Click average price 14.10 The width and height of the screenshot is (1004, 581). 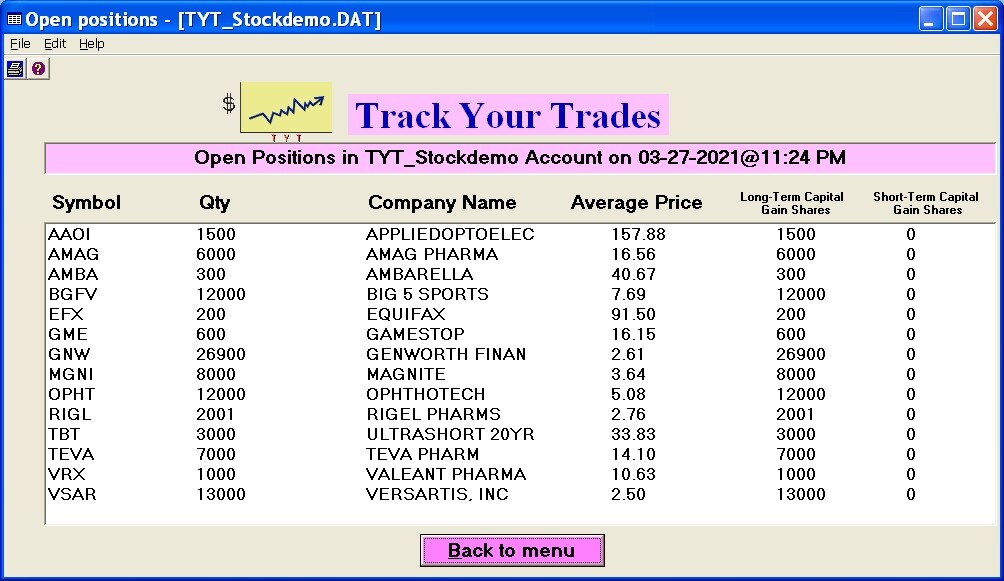tap(633, 454)
